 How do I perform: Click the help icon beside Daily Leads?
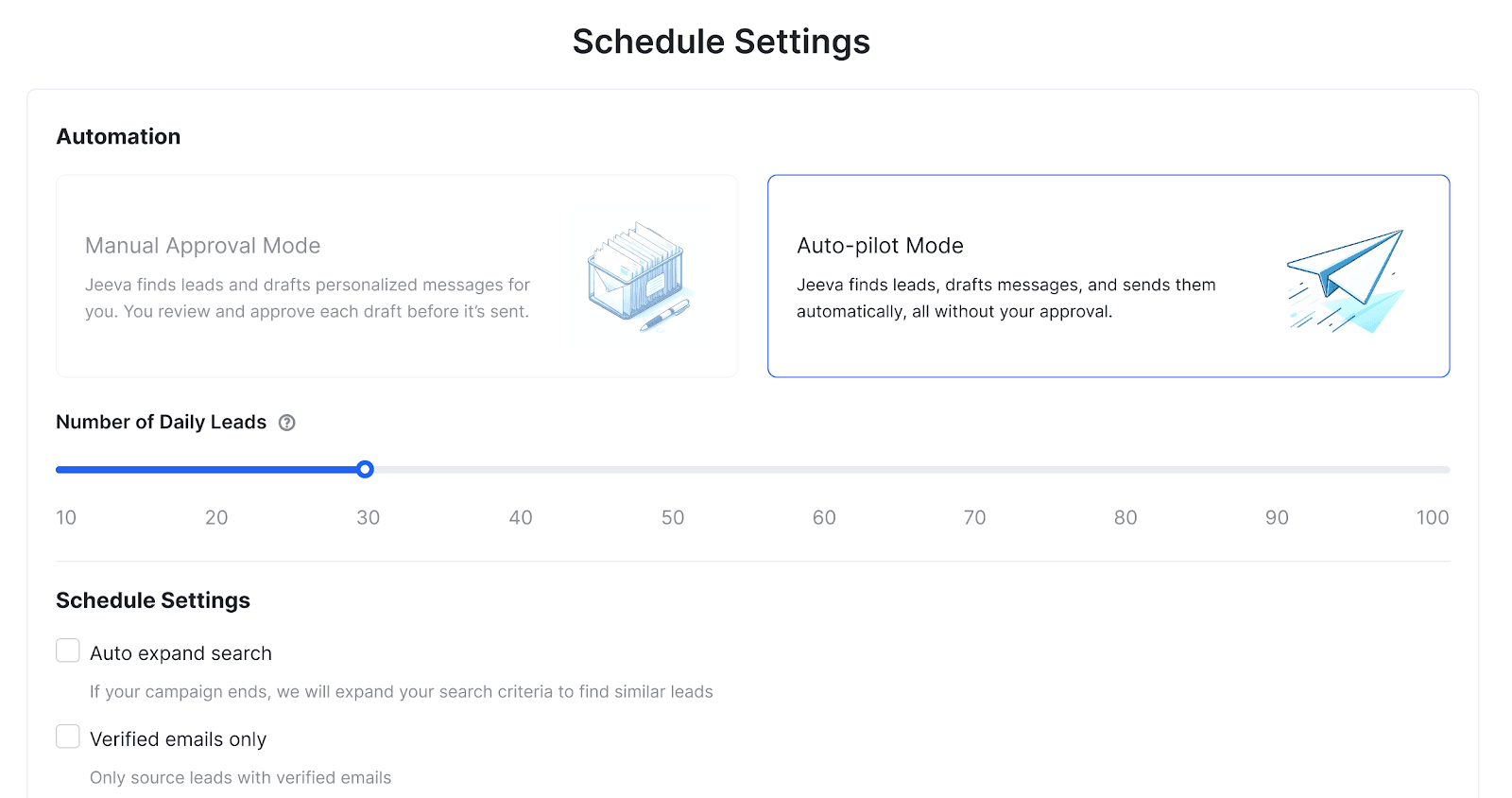point(287,423)
